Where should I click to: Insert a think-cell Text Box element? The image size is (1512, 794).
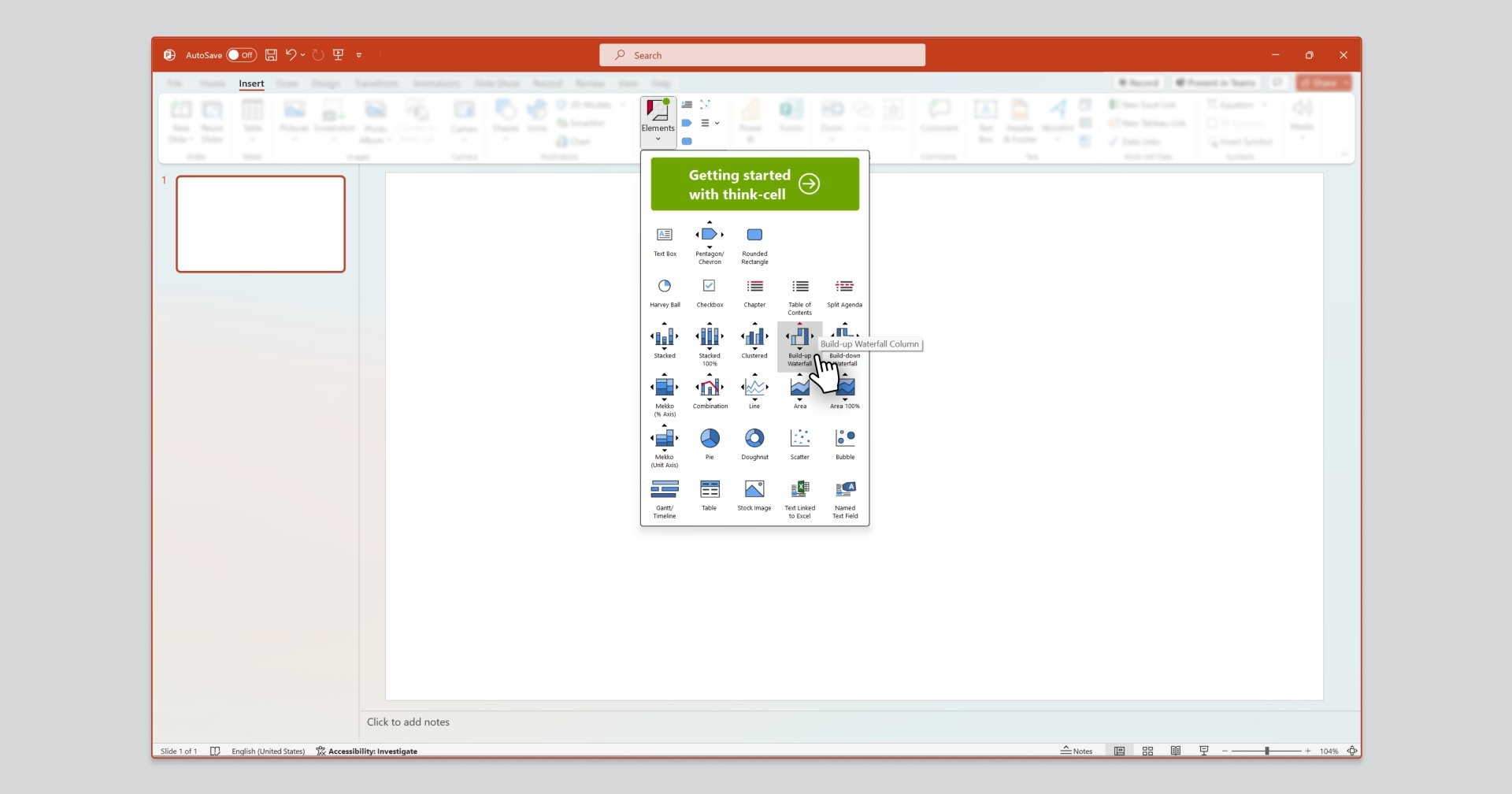[x=665, y=241]
